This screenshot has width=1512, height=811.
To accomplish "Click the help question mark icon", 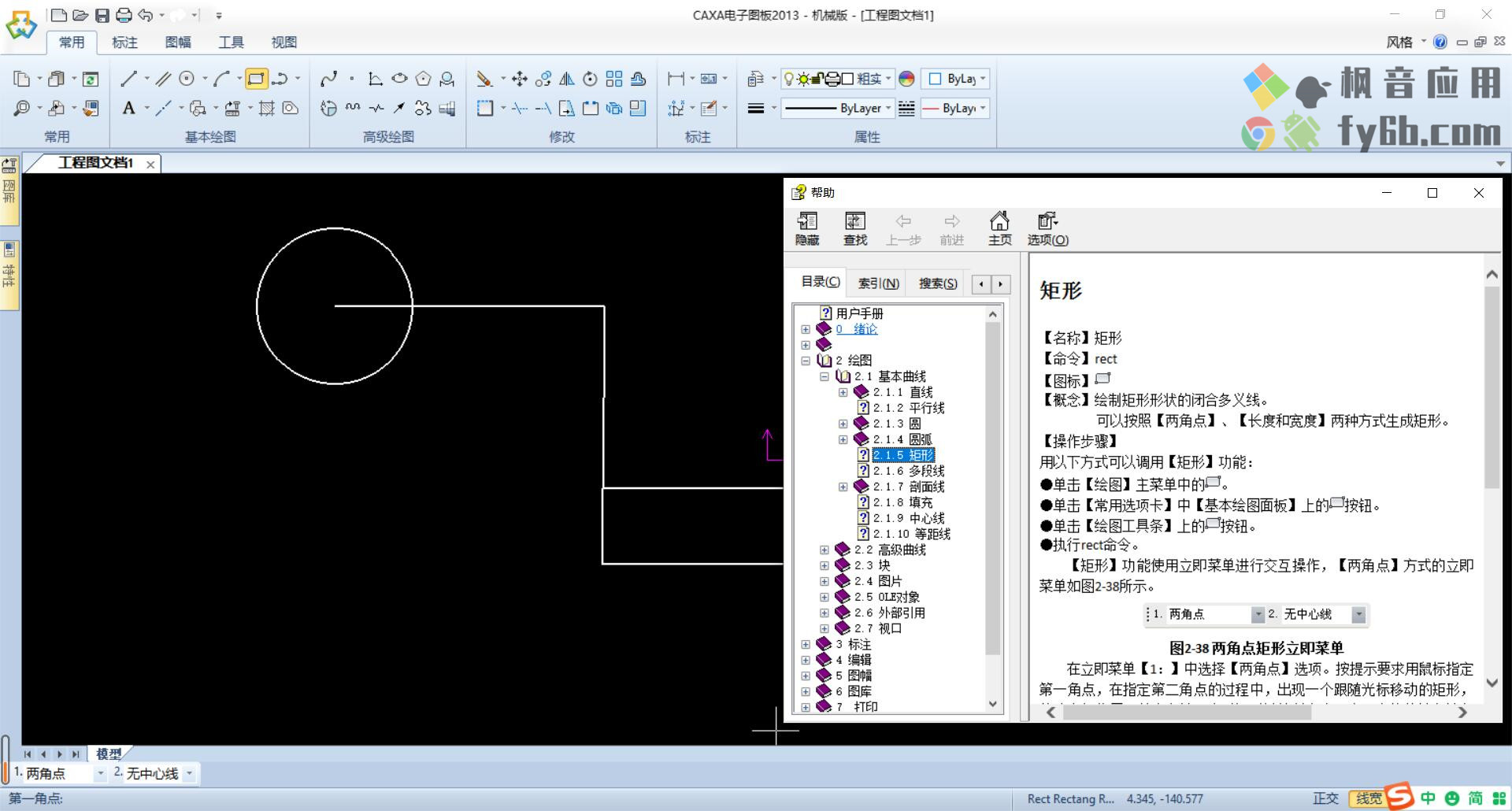I will tap(1440, 42).
